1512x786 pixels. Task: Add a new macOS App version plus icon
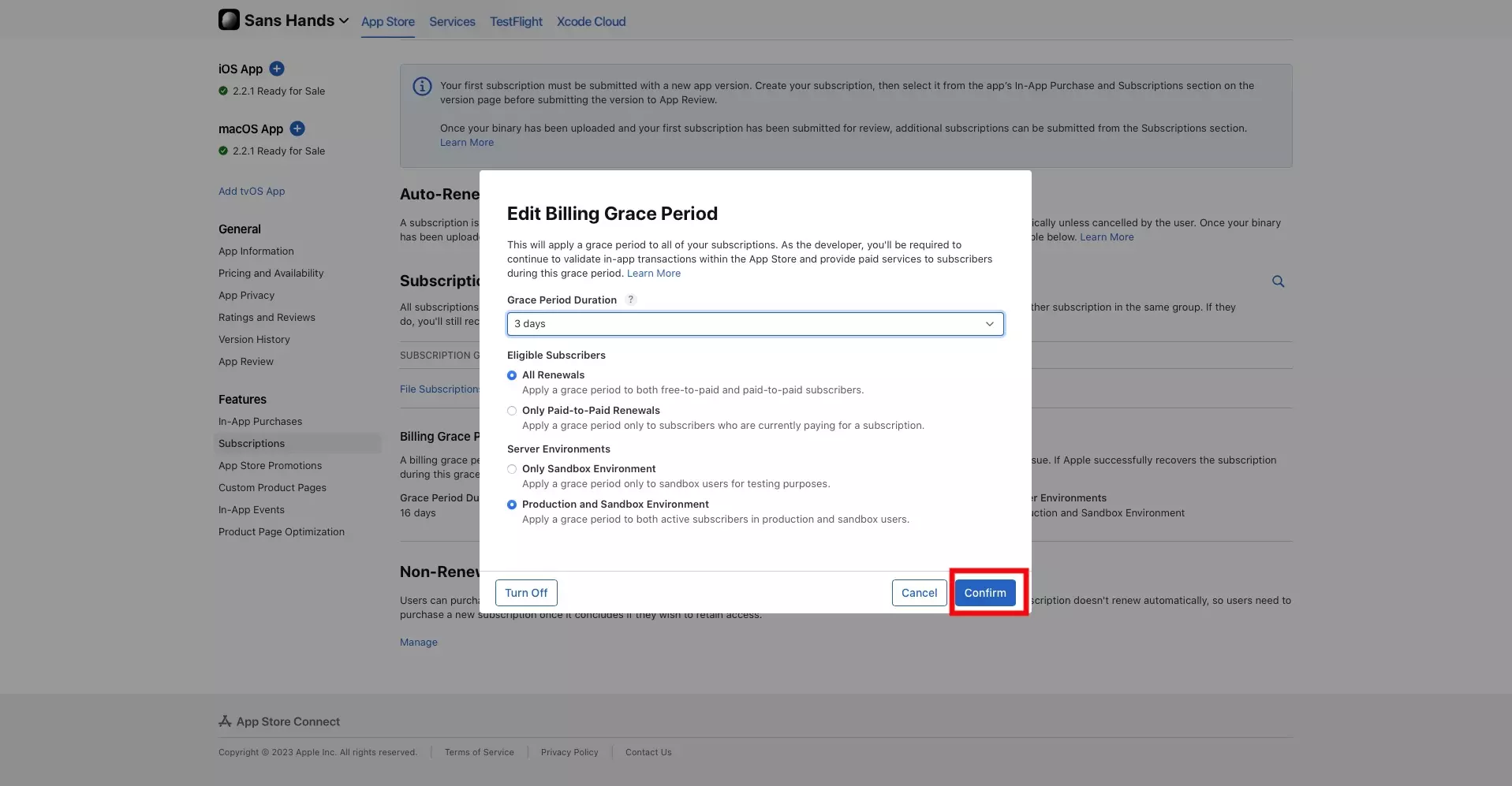coord(297,129)
